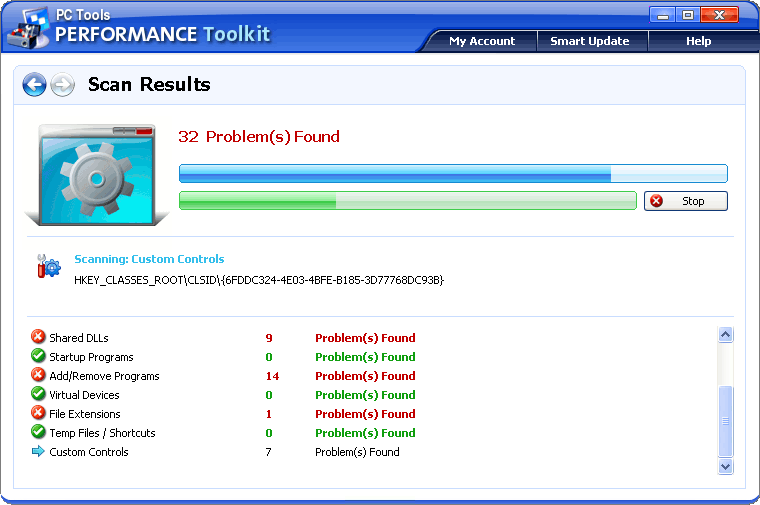This screenshot has height=505, width=760.
Task: Select the Temp Files / Shortcuts row label
Action: click(x=102, y=433)
